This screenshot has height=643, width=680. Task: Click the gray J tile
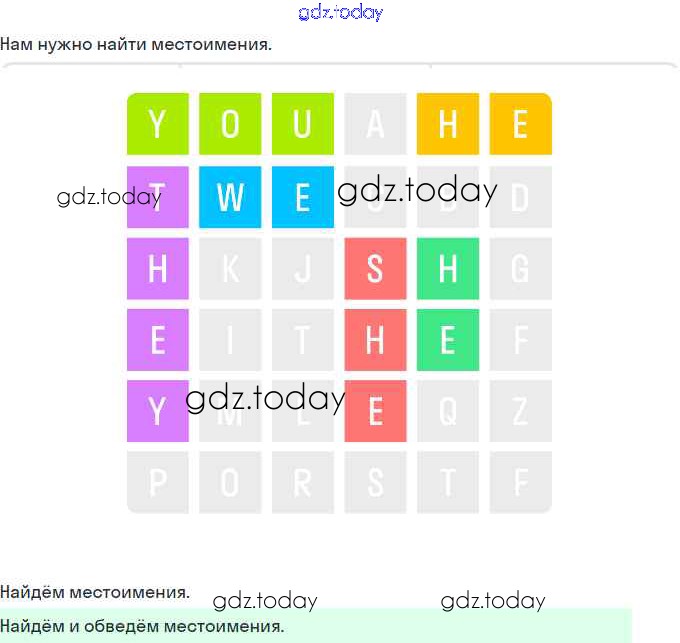click(x=302, y=268)
